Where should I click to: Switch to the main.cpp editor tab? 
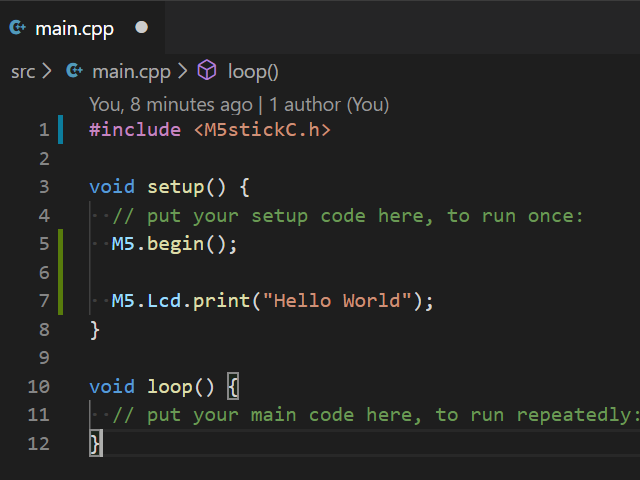coord(74,28)
